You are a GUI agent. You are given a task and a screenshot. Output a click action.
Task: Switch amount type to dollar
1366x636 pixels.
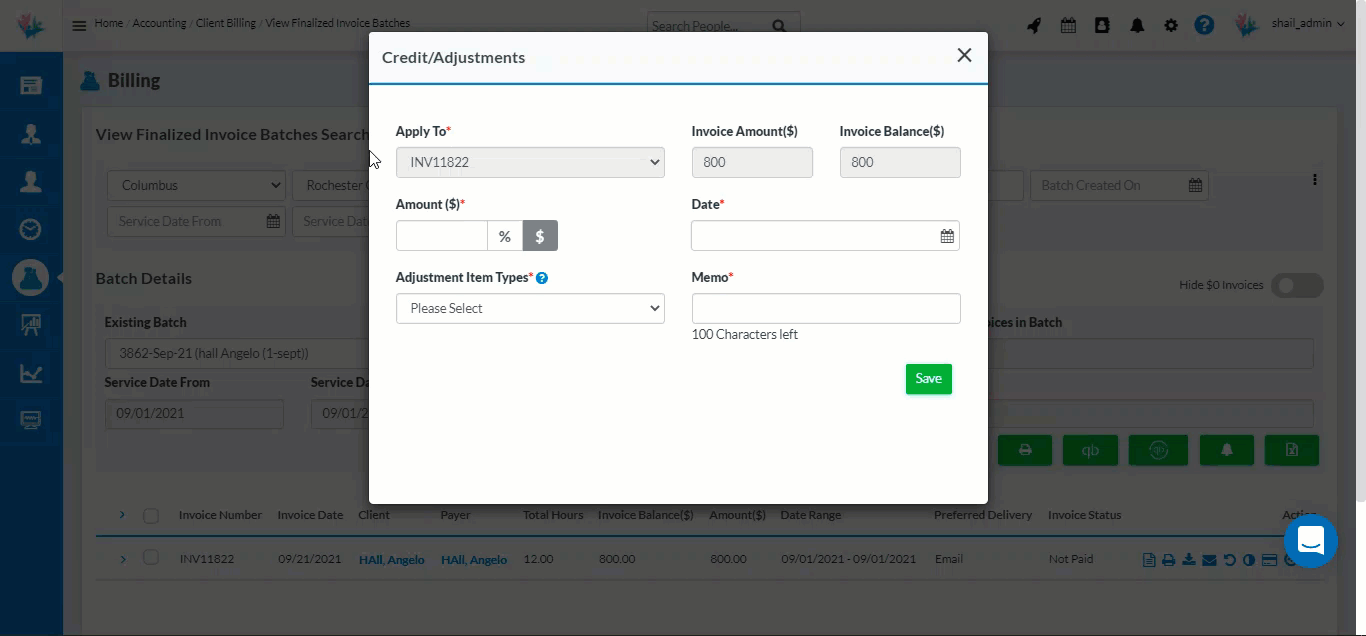[x=540, y=236]
